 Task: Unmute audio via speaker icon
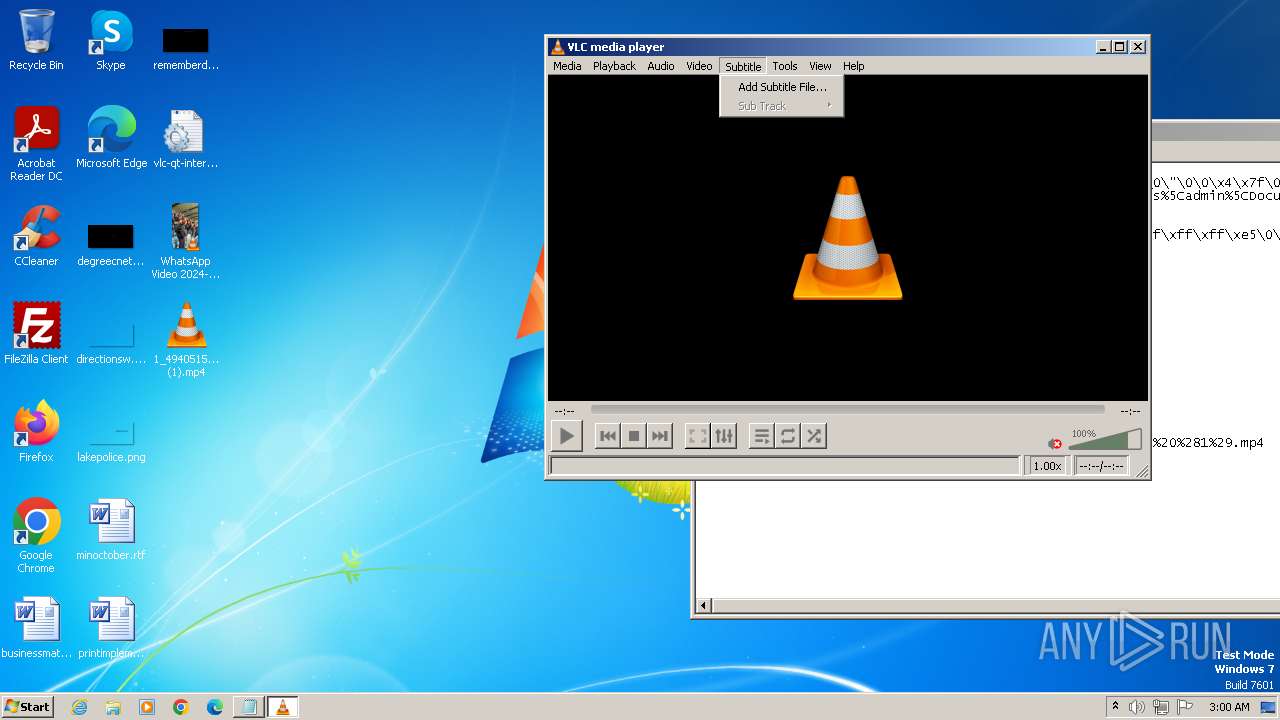coord(1055,443)
